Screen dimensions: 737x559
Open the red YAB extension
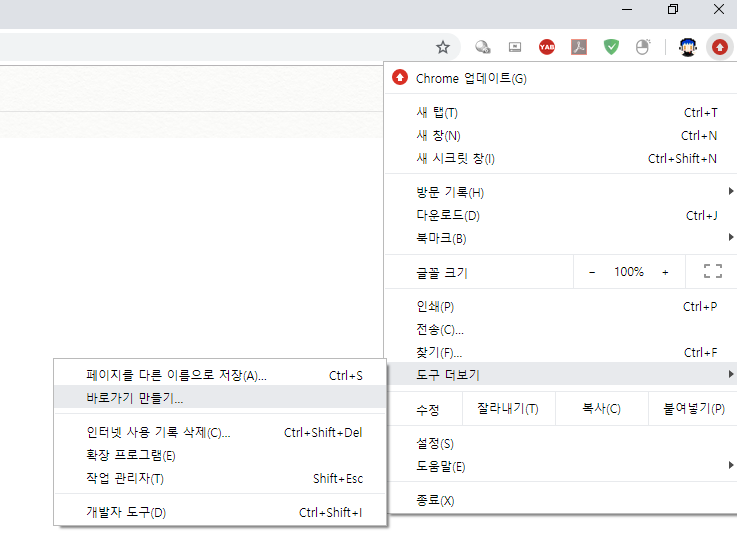547,47
